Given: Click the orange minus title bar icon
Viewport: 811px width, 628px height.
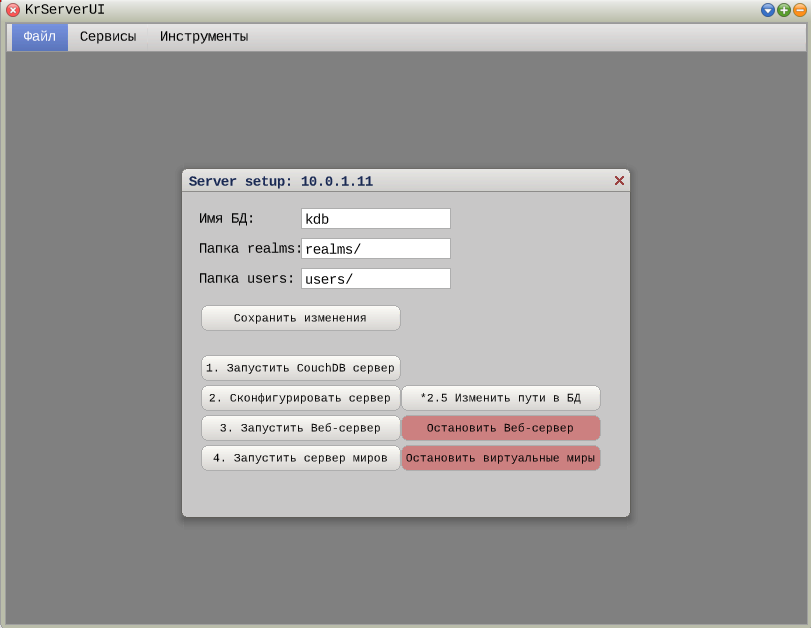Looking at the screenshot, I should [799, 10].
